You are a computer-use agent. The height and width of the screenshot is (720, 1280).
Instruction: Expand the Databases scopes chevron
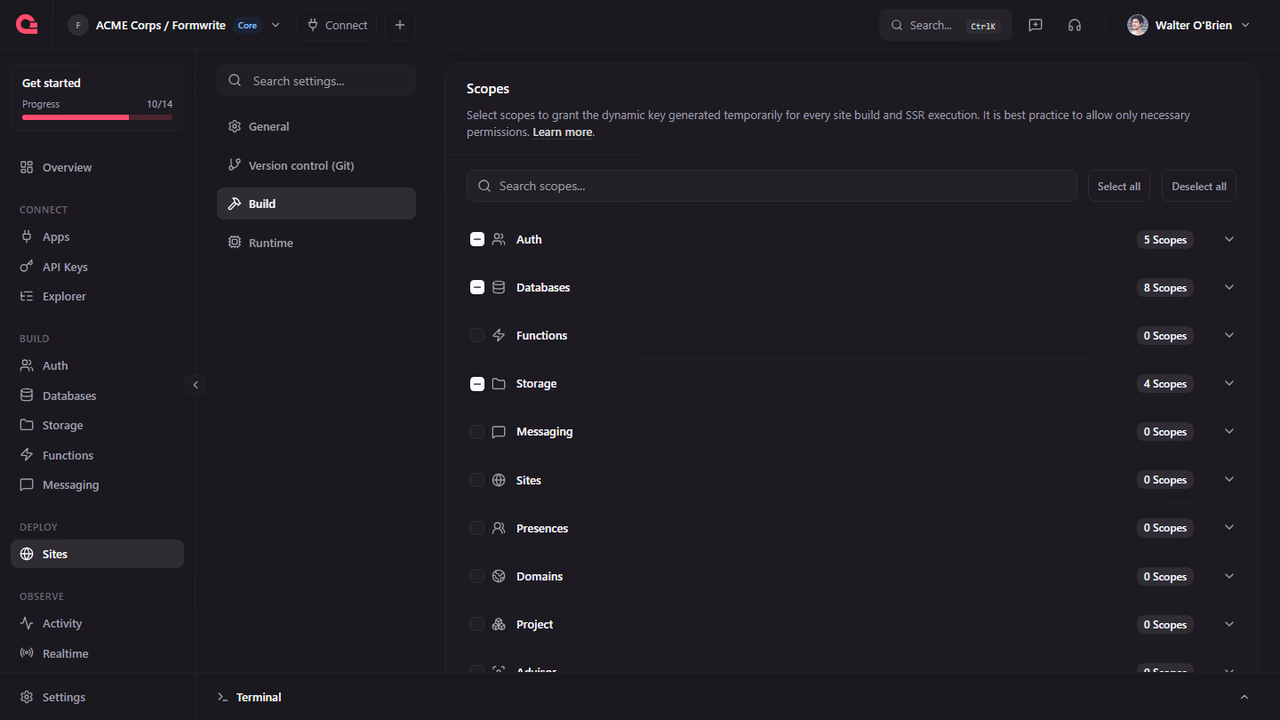(1230, 287)
